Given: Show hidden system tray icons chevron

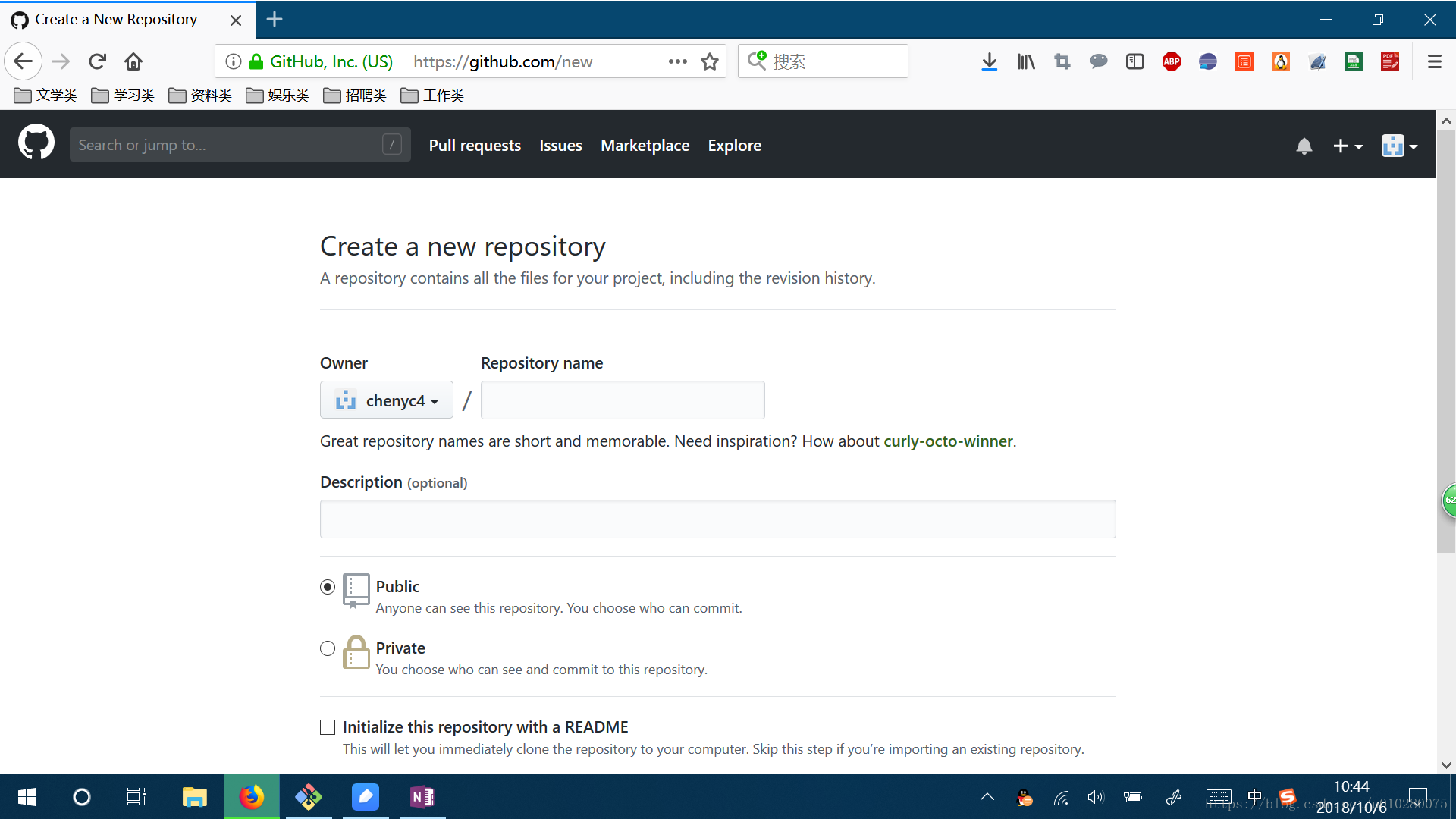Looking at the screenshot, I should coord(987,797).
